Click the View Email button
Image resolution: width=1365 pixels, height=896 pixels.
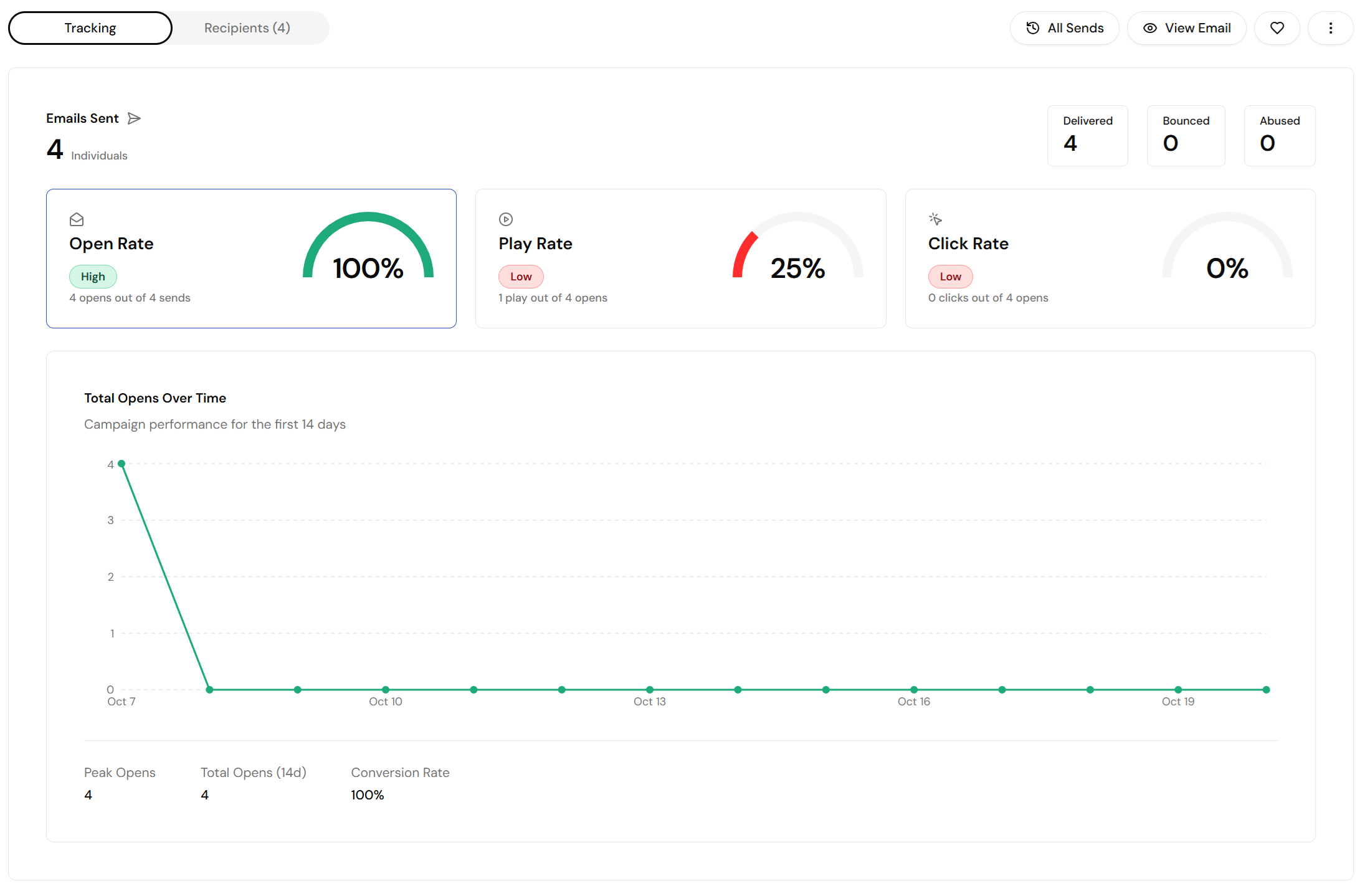tap(1186, 28)
